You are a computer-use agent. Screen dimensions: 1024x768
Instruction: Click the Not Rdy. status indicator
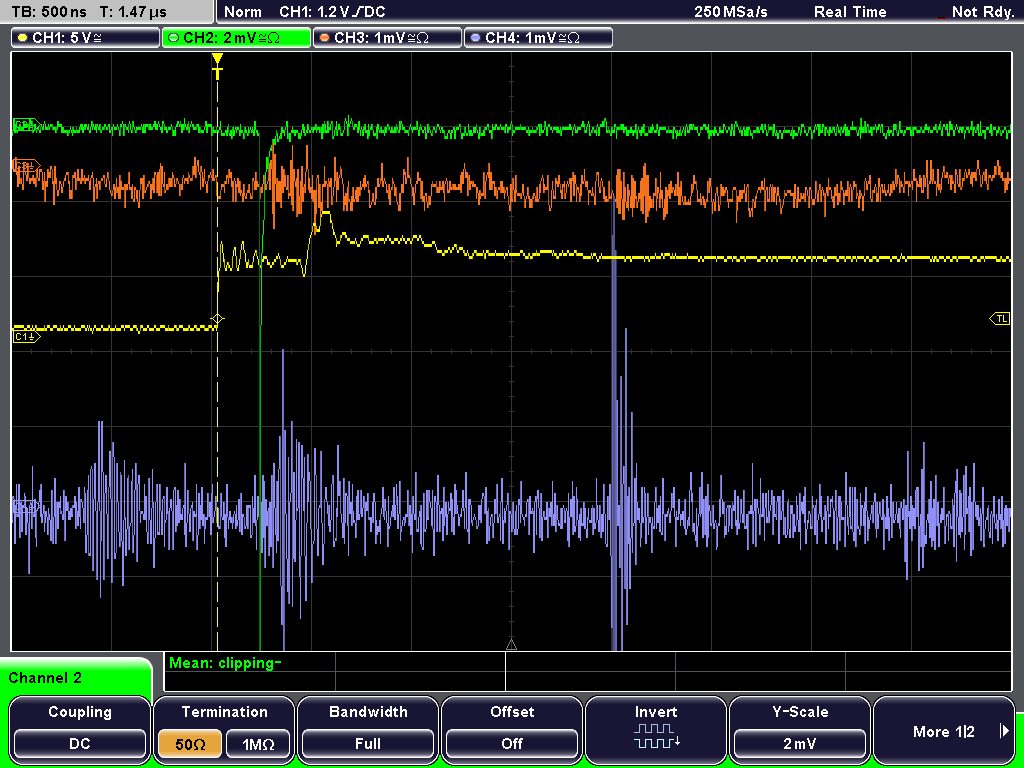(982, 12)
